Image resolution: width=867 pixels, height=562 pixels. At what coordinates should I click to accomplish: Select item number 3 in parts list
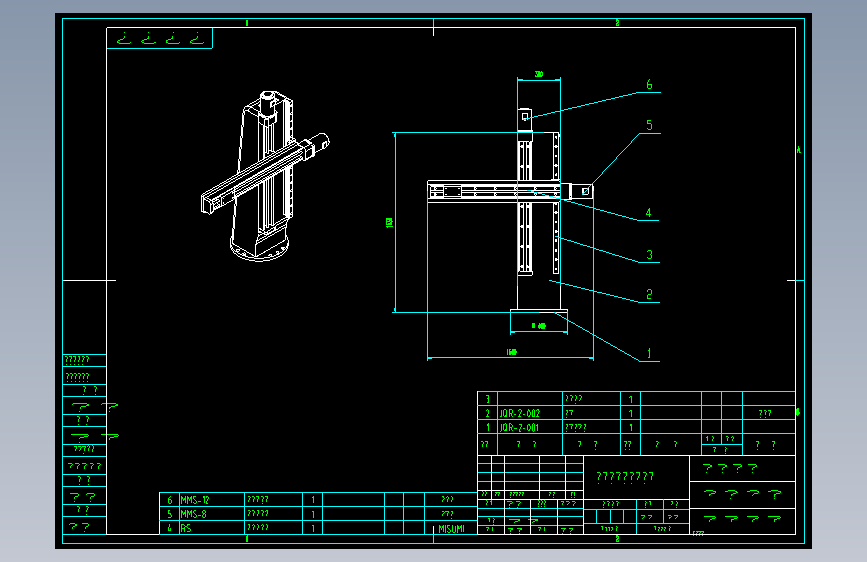click(487, 399)
